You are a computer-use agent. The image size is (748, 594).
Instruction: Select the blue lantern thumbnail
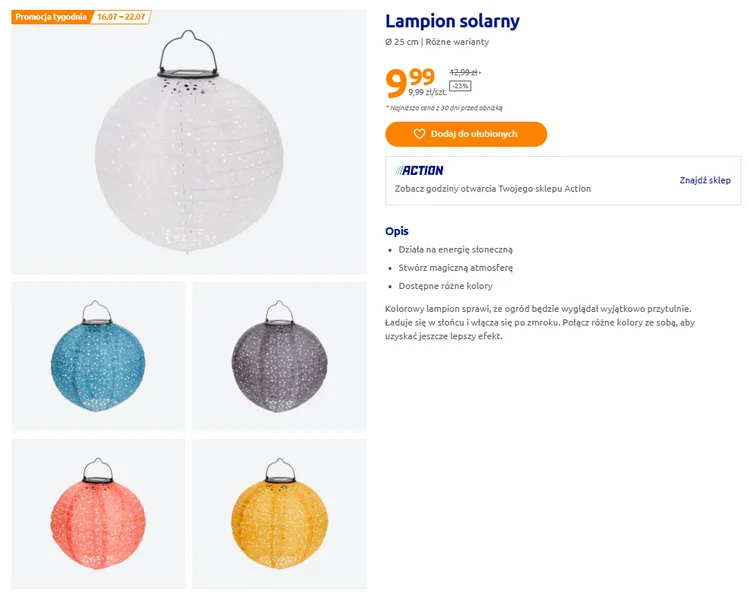point(98,356)
